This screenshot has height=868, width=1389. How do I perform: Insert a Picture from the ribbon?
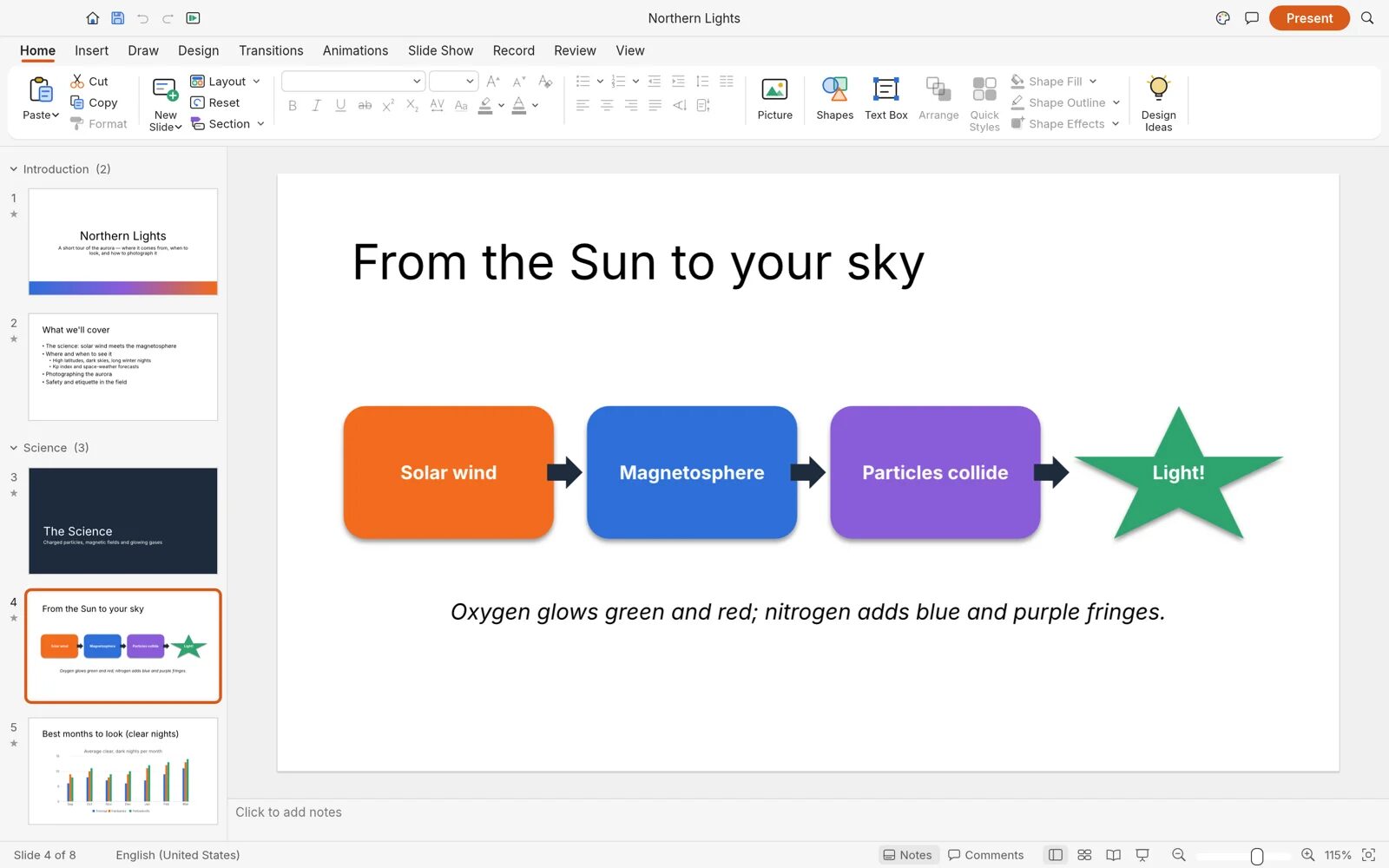coord(774,99)
